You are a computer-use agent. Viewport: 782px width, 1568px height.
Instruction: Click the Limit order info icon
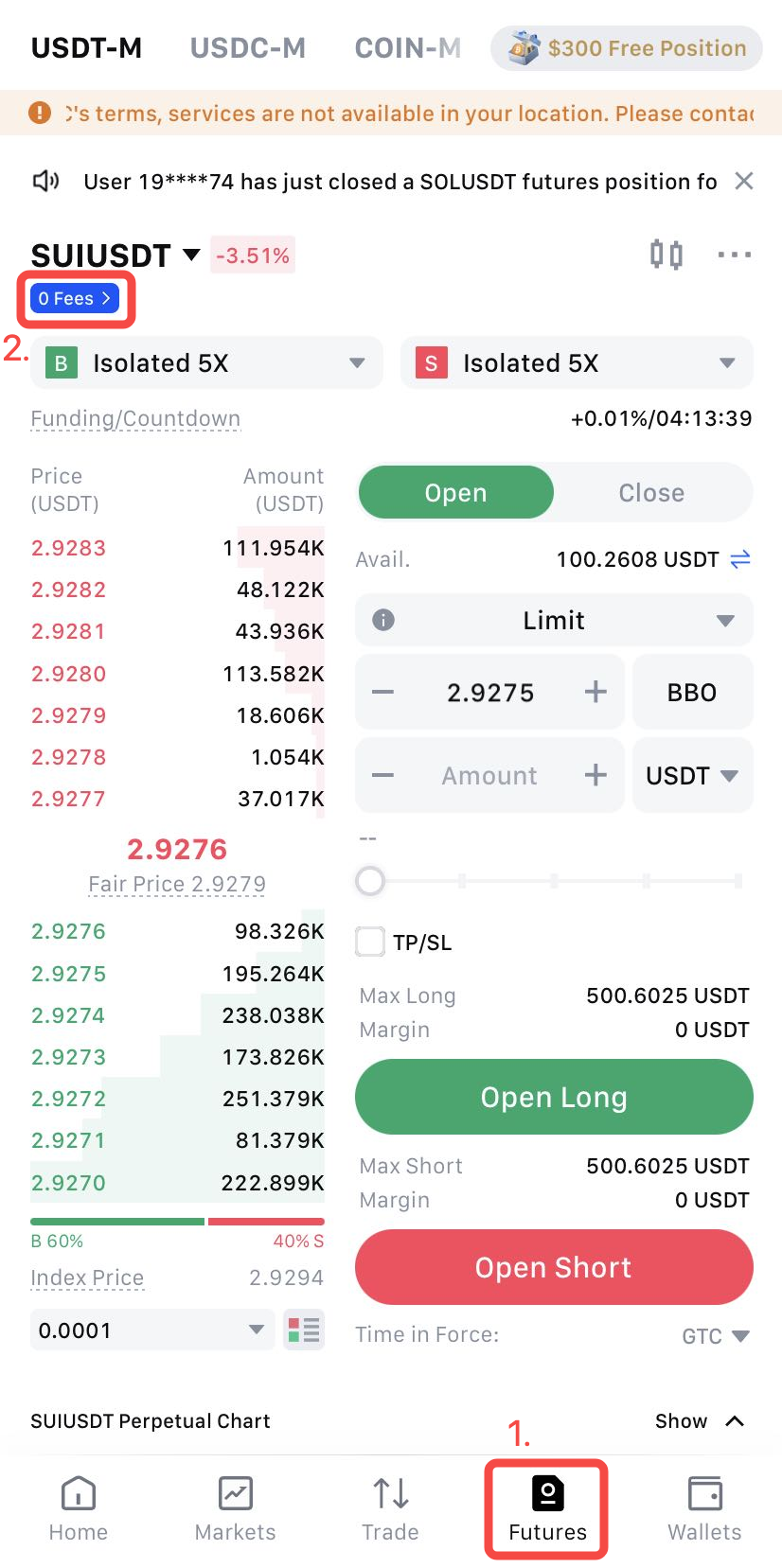383,620
